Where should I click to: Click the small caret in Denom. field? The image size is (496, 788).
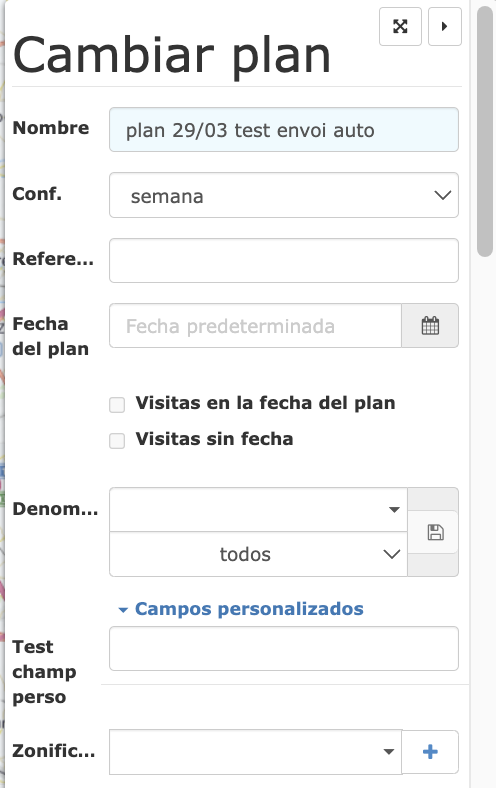click(x=394, y=510)
